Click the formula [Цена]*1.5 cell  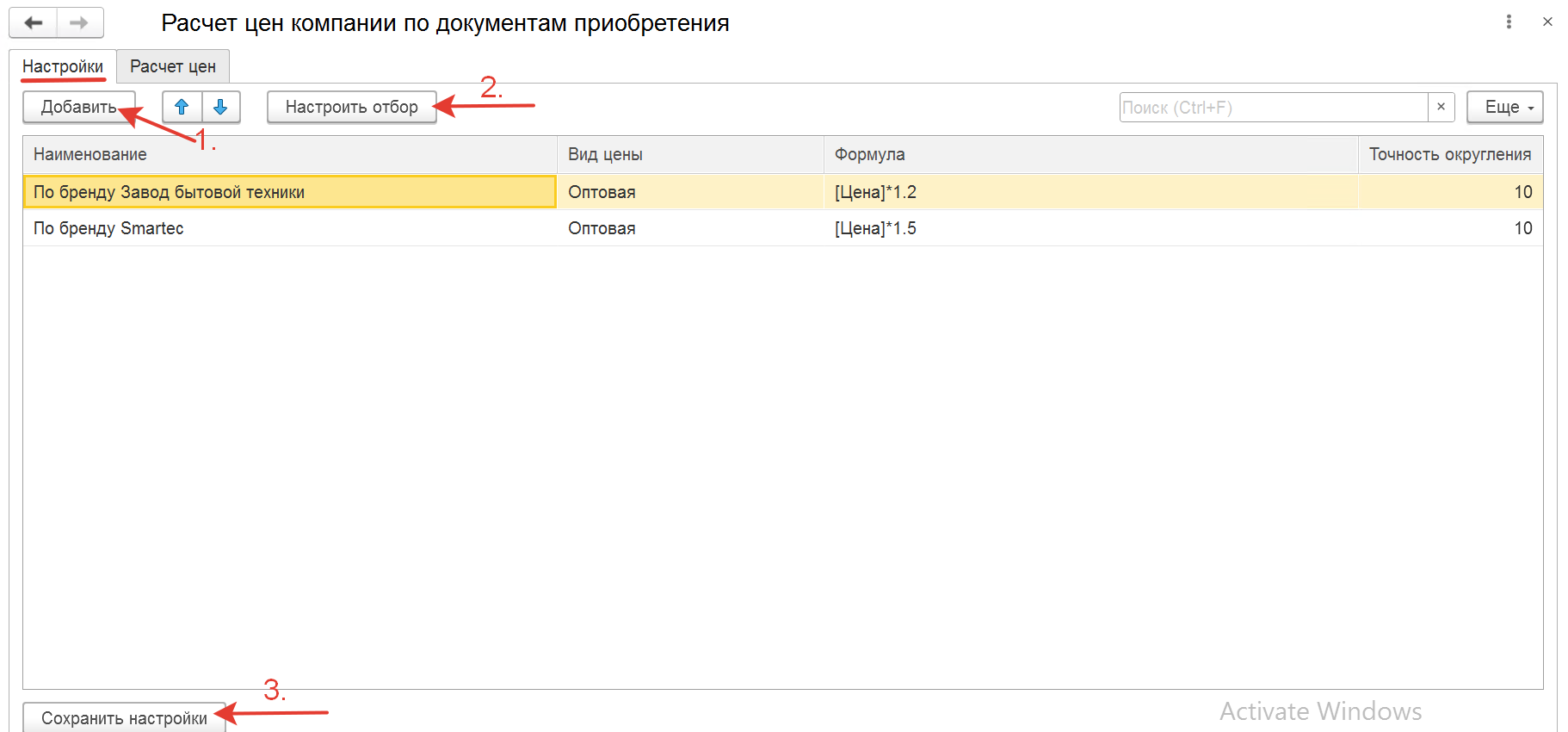coord(1090,228)
